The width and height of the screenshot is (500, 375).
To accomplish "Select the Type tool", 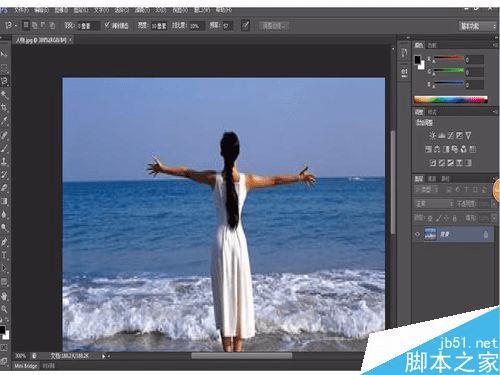I will tap(4, 255).
